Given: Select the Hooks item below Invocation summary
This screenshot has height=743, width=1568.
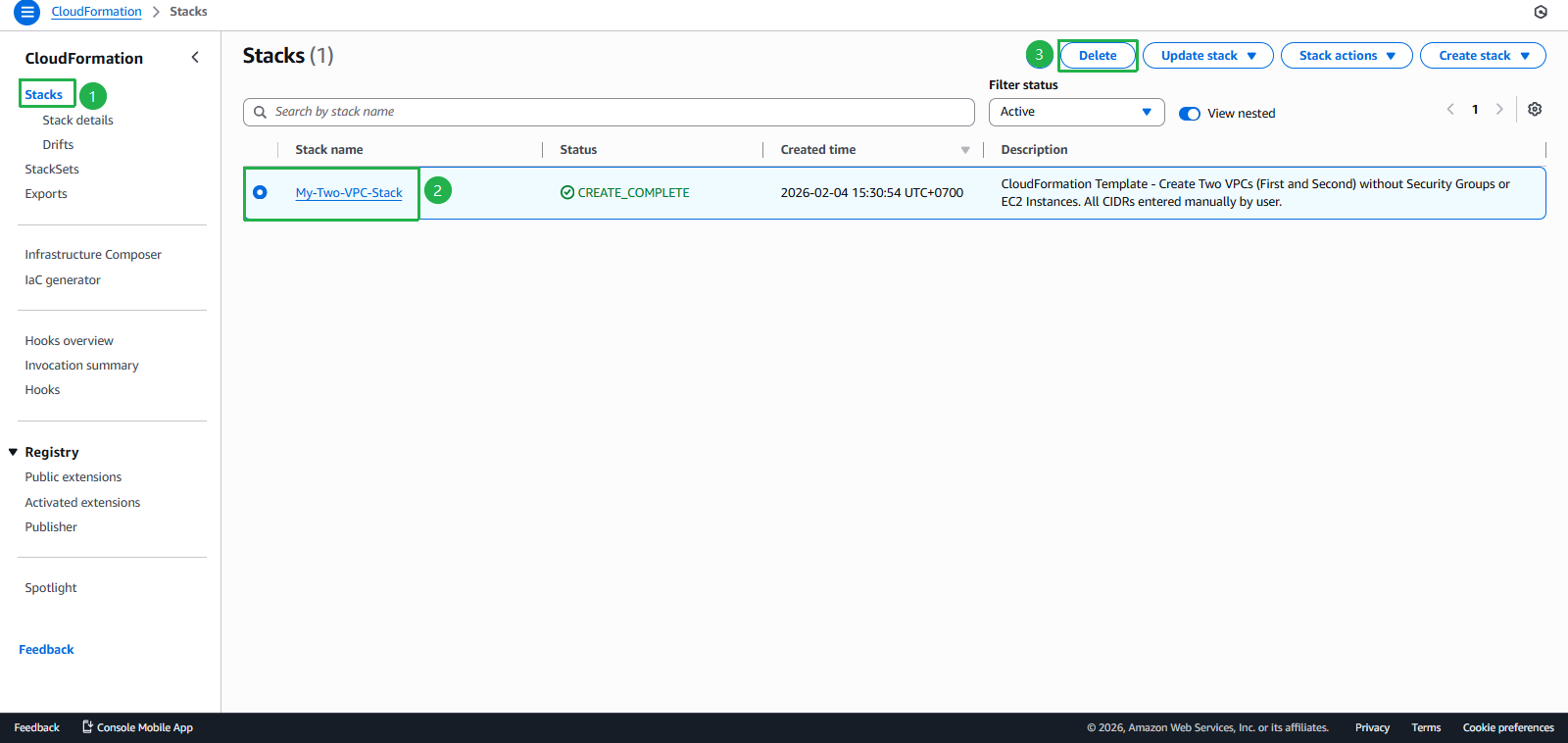Looking at the screenshot, I should coord(42,389).
